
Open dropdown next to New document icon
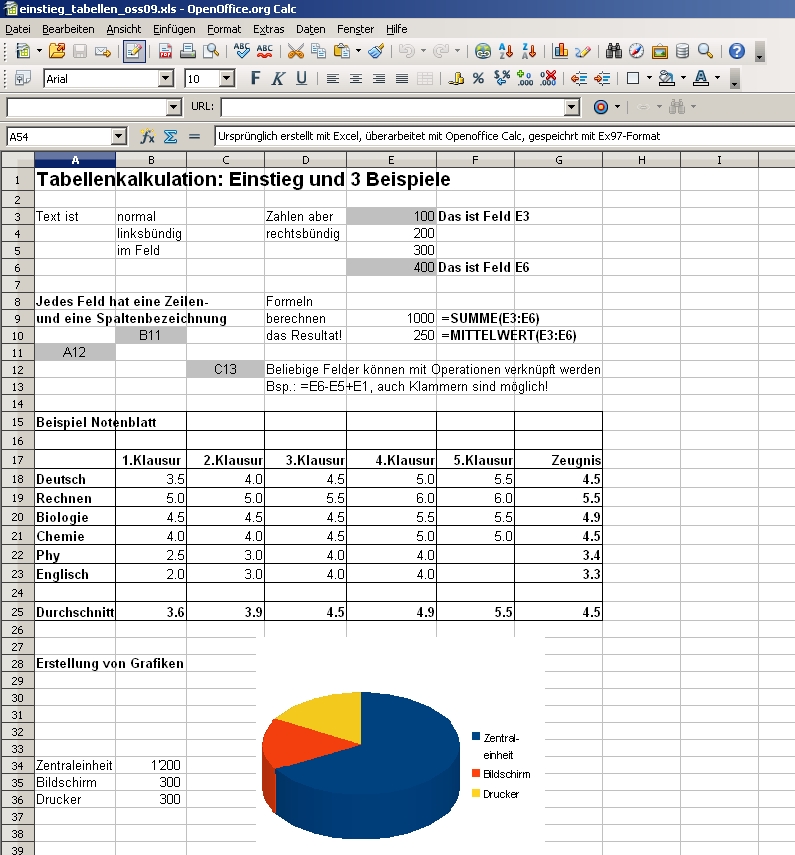[39, 51]
